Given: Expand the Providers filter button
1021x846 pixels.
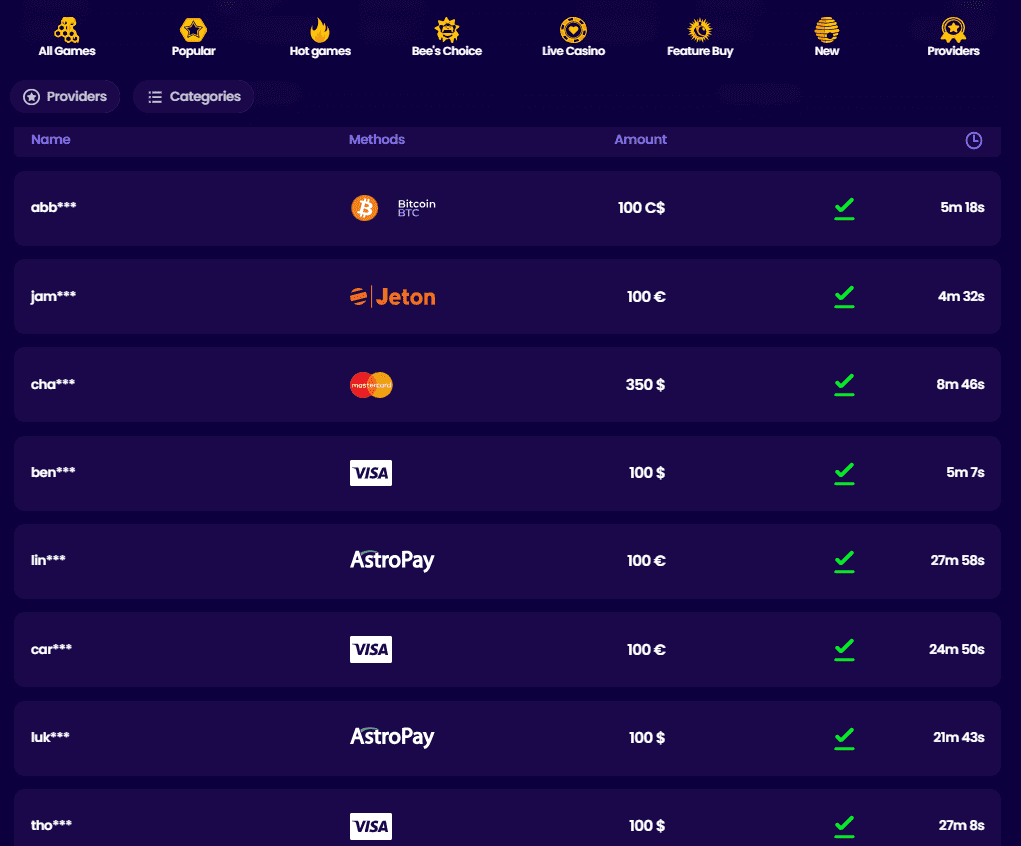Looking at the screenshot, I should coord(65,96).
